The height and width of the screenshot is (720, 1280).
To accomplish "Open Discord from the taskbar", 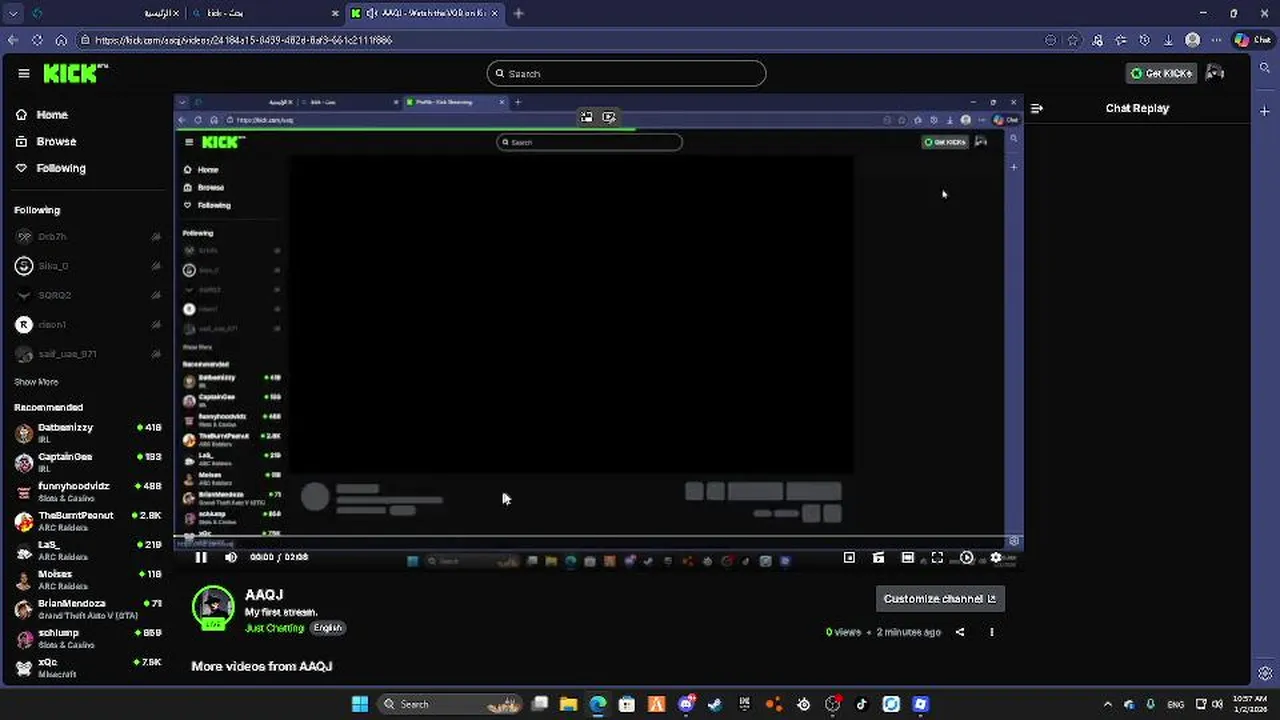I will 686,704.
